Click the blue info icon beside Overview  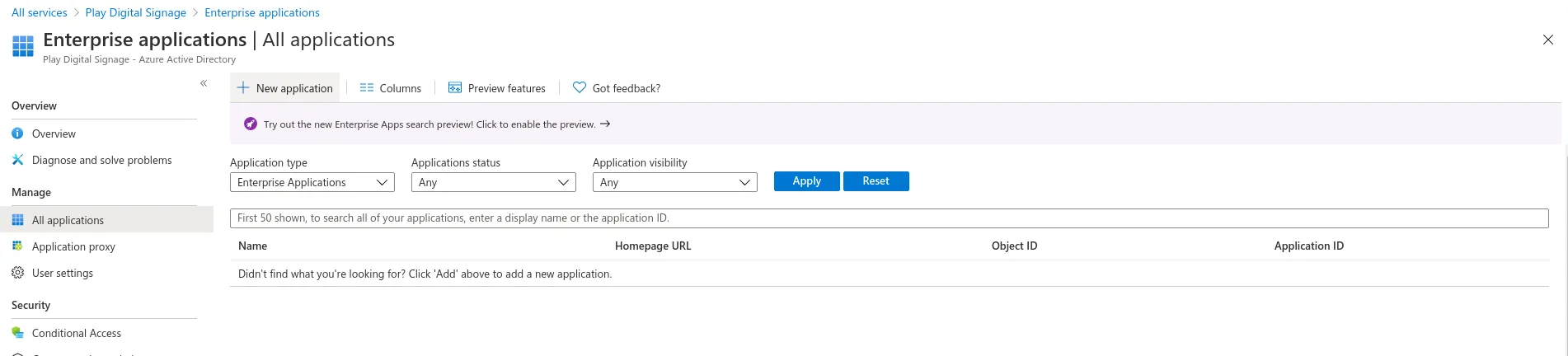pos(17,133)
